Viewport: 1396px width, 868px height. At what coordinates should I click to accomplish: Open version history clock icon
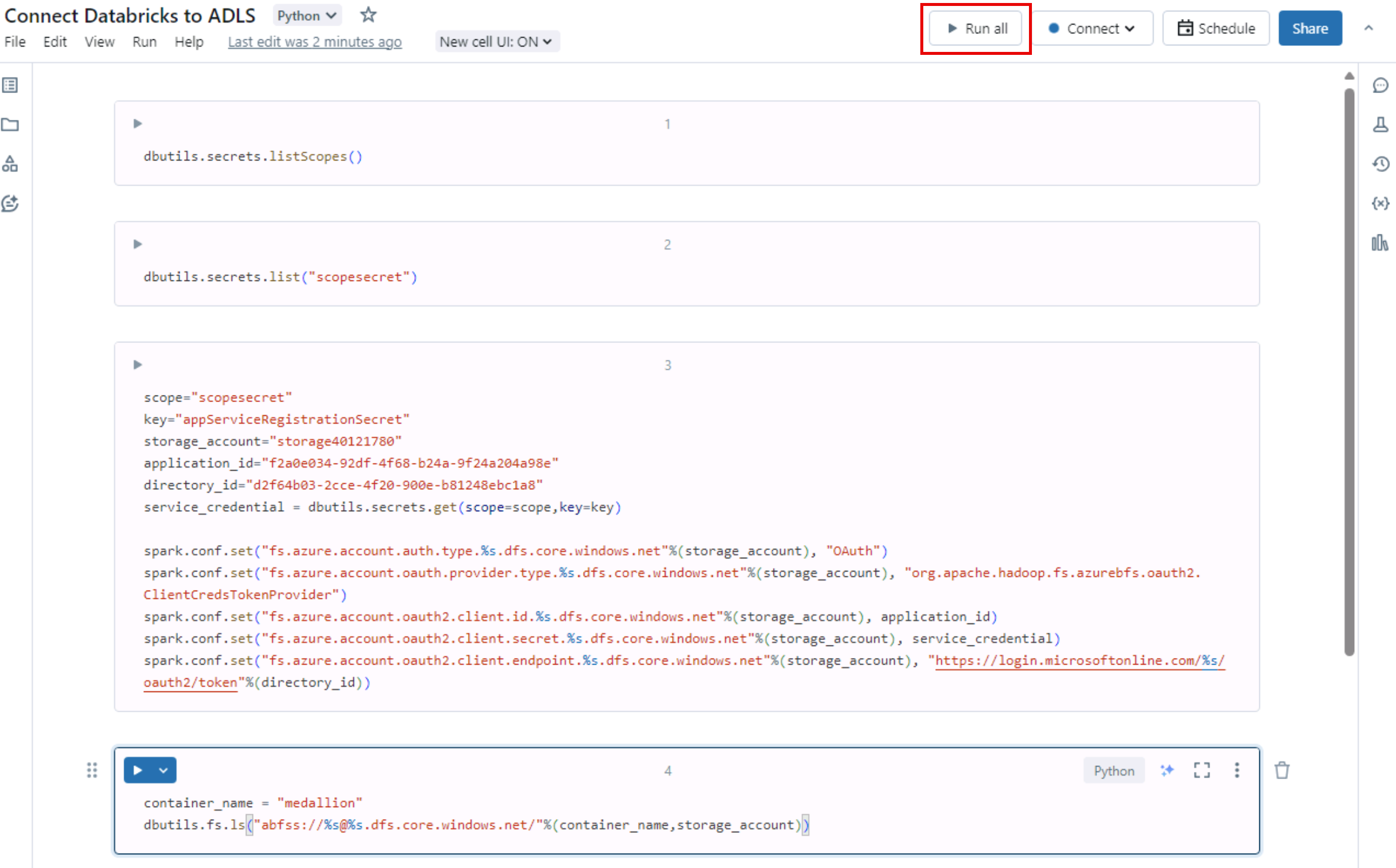[x=1380, y=164]
